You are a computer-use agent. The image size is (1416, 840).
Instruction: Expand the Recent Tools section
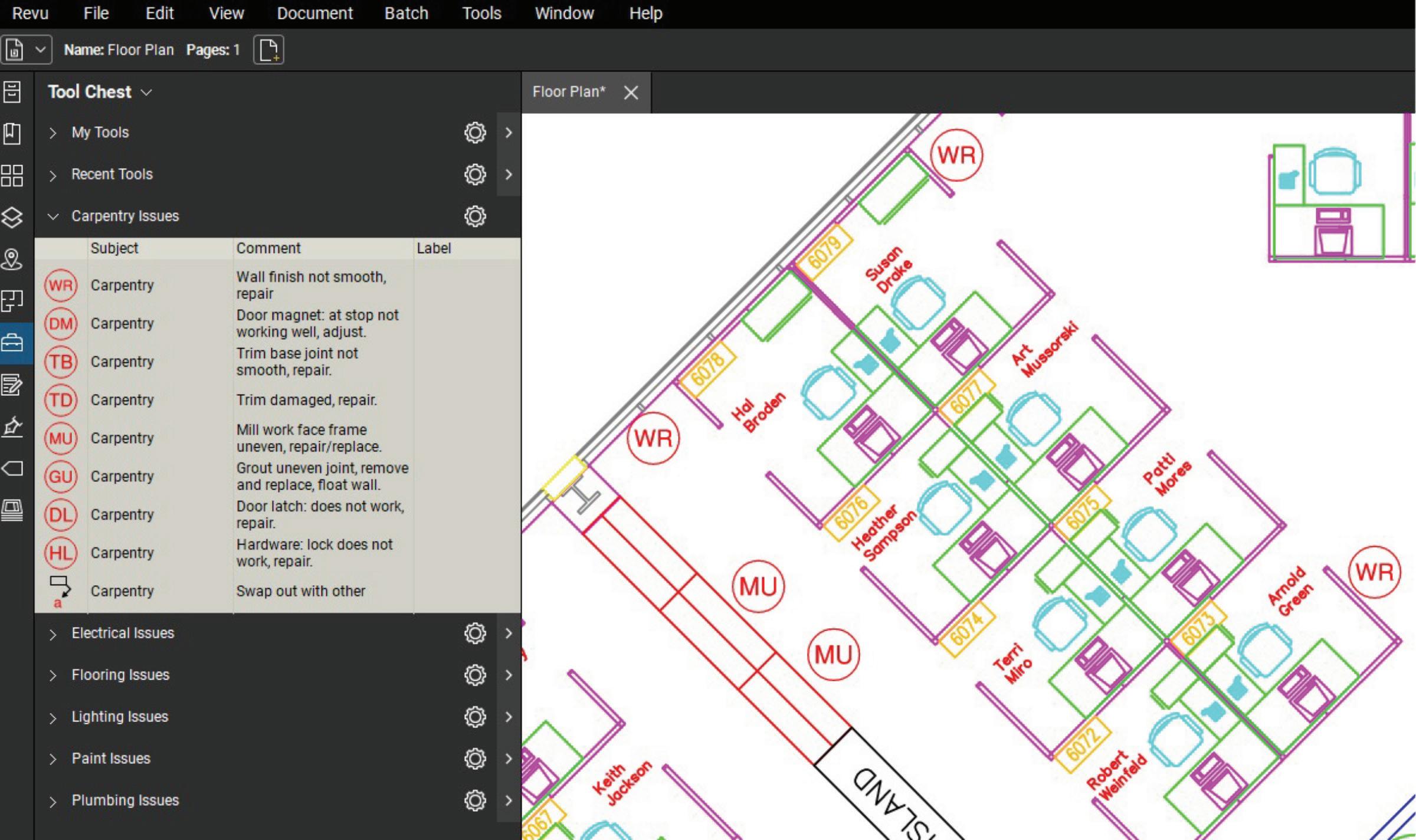[53, 175]
